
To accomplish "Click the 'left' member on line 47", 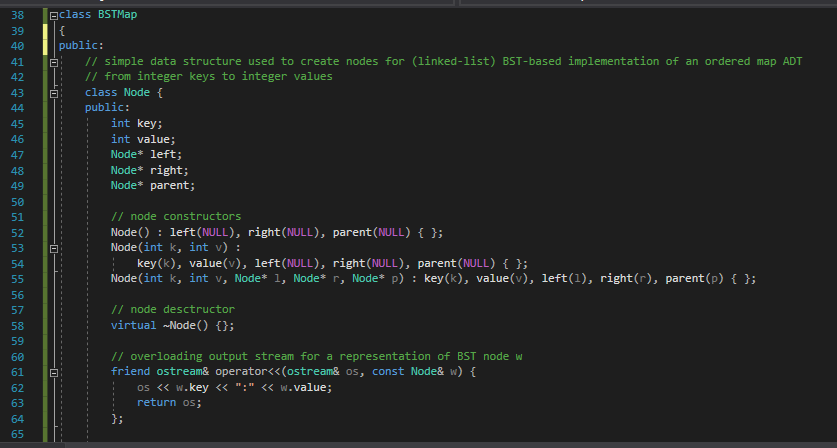I will click(163, 154).
